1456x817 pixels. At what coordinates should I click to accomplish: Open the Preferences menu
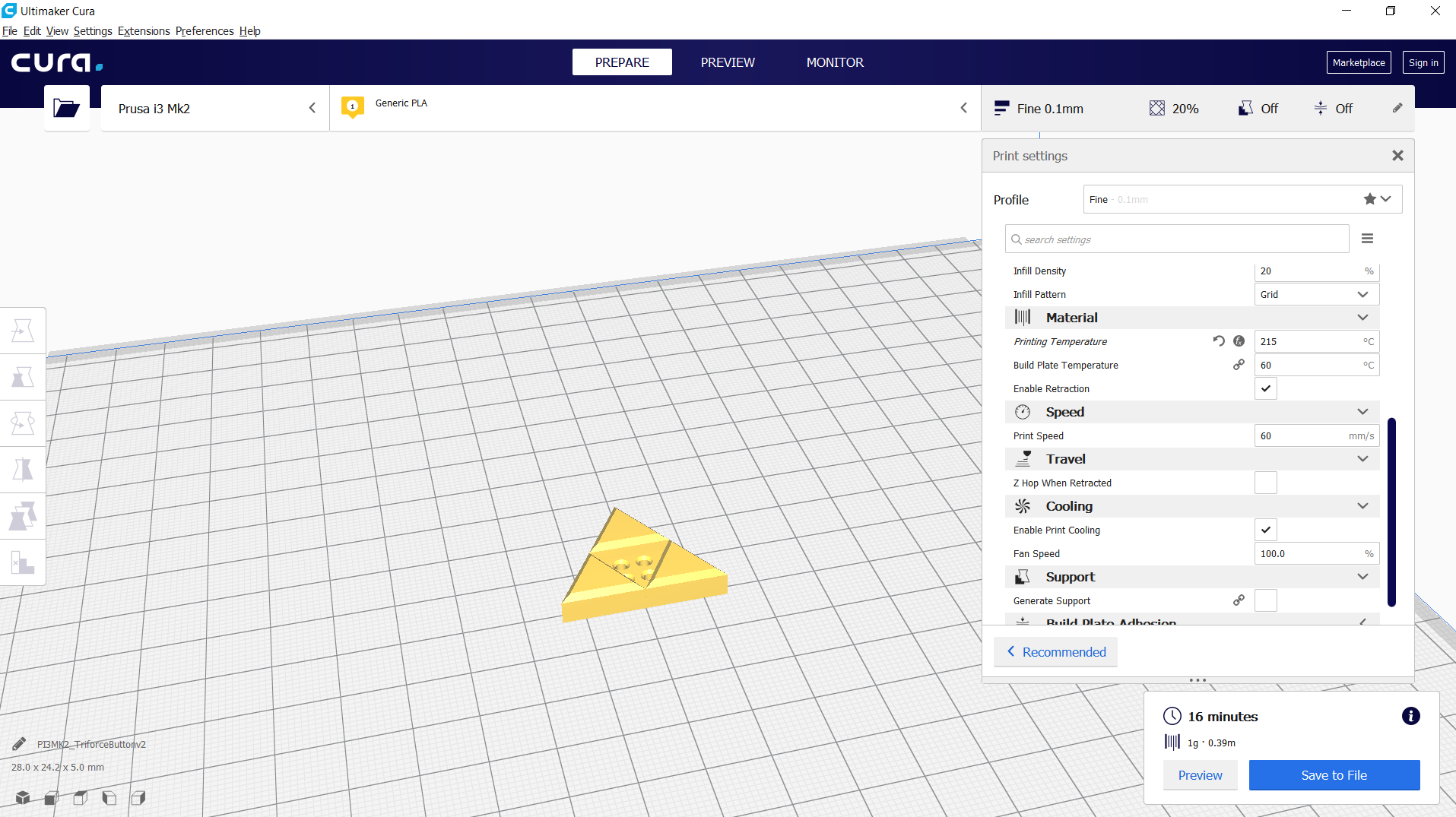[205, 31]
